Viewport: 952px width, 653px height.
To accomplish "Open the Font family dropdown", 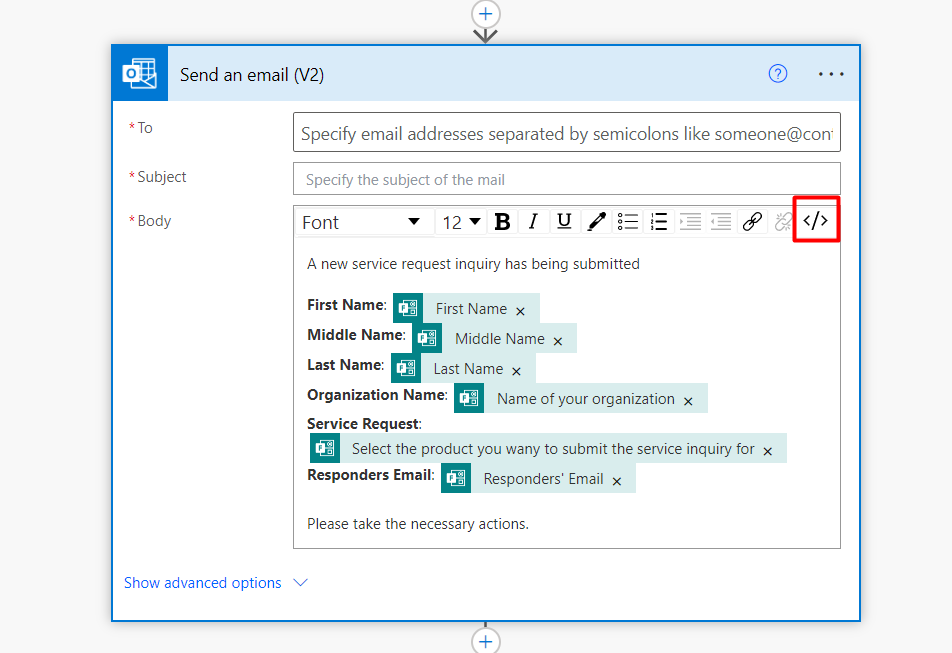I will click(x=362, y=222).
